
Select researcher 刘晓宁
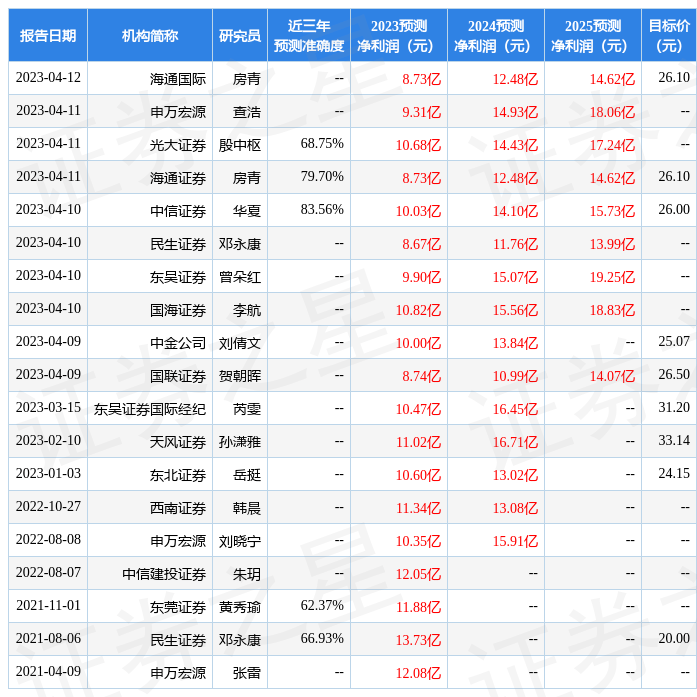tap(240, 541)
